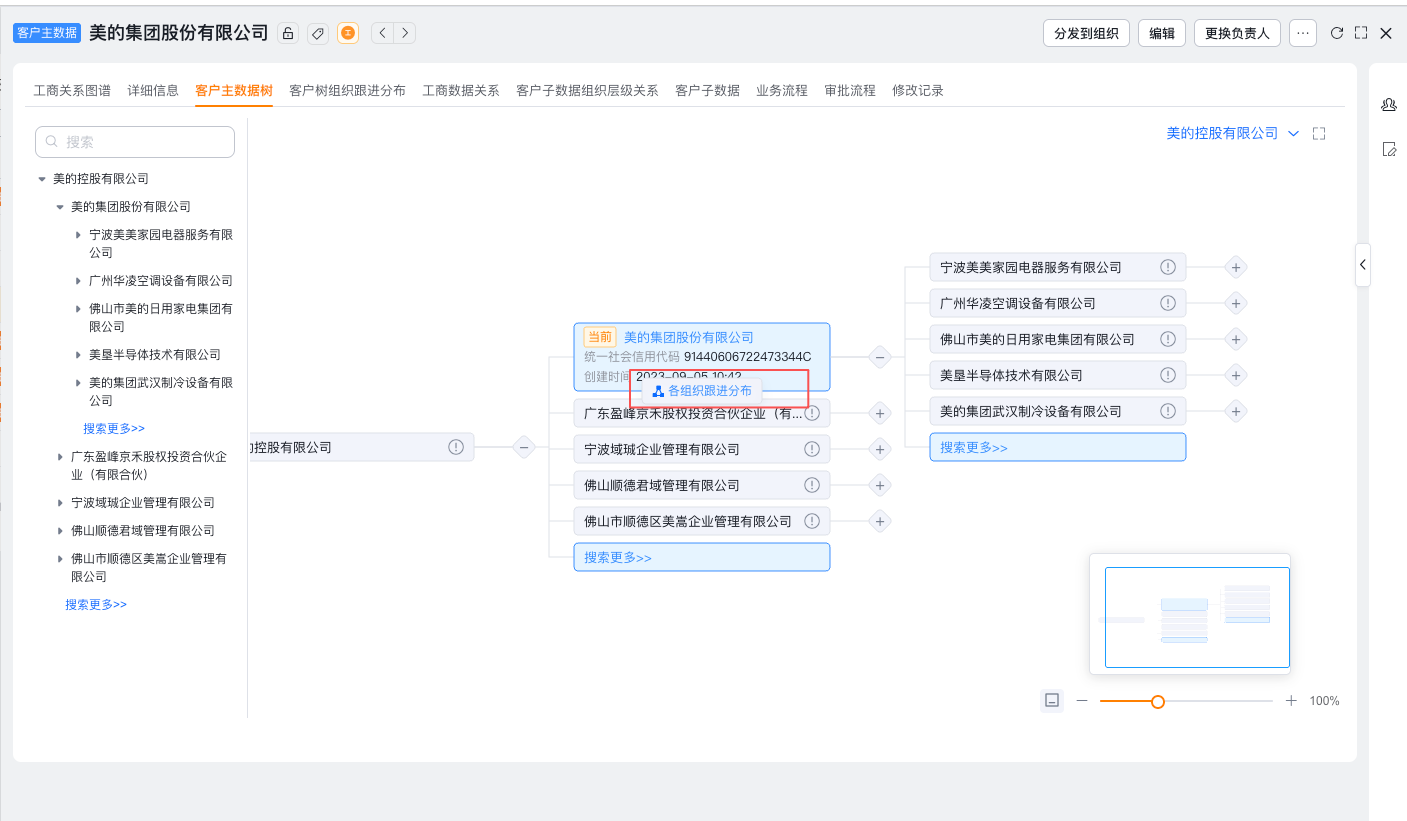Screen dimensions: 1407x821
Task: Collapse 美的集团股份有限公司 in left tree
Action: pos(60,207)
